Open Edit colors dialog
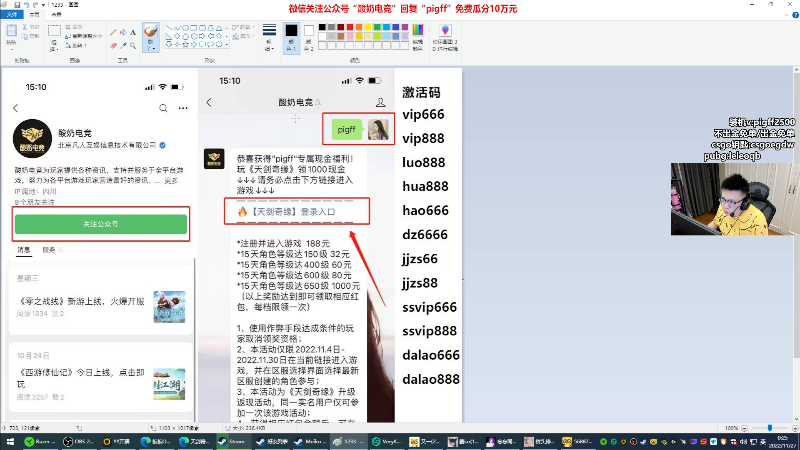The image size is (800, 450). pos(418,37)
